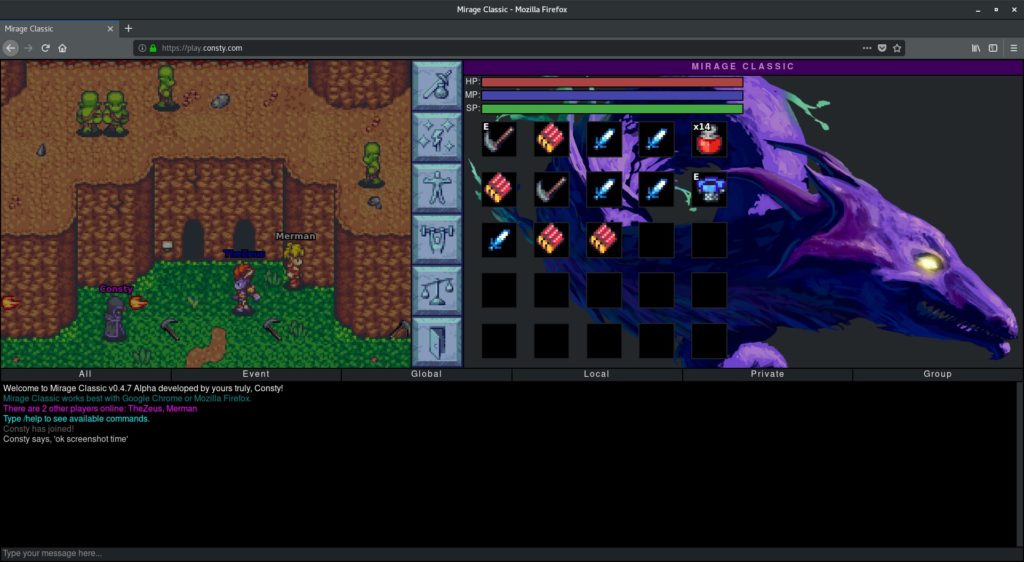Image resolution: width=1024 pixels, height=562 pixels.
Task: Select the x14 red potion item
Action: pyautogui.click(x=709, y=139)
